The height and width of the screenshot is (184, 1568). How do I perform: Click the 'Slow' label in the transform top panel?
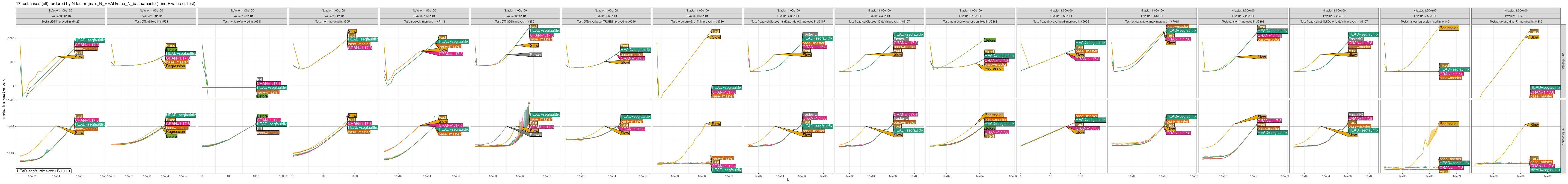tap(1262, 57)
